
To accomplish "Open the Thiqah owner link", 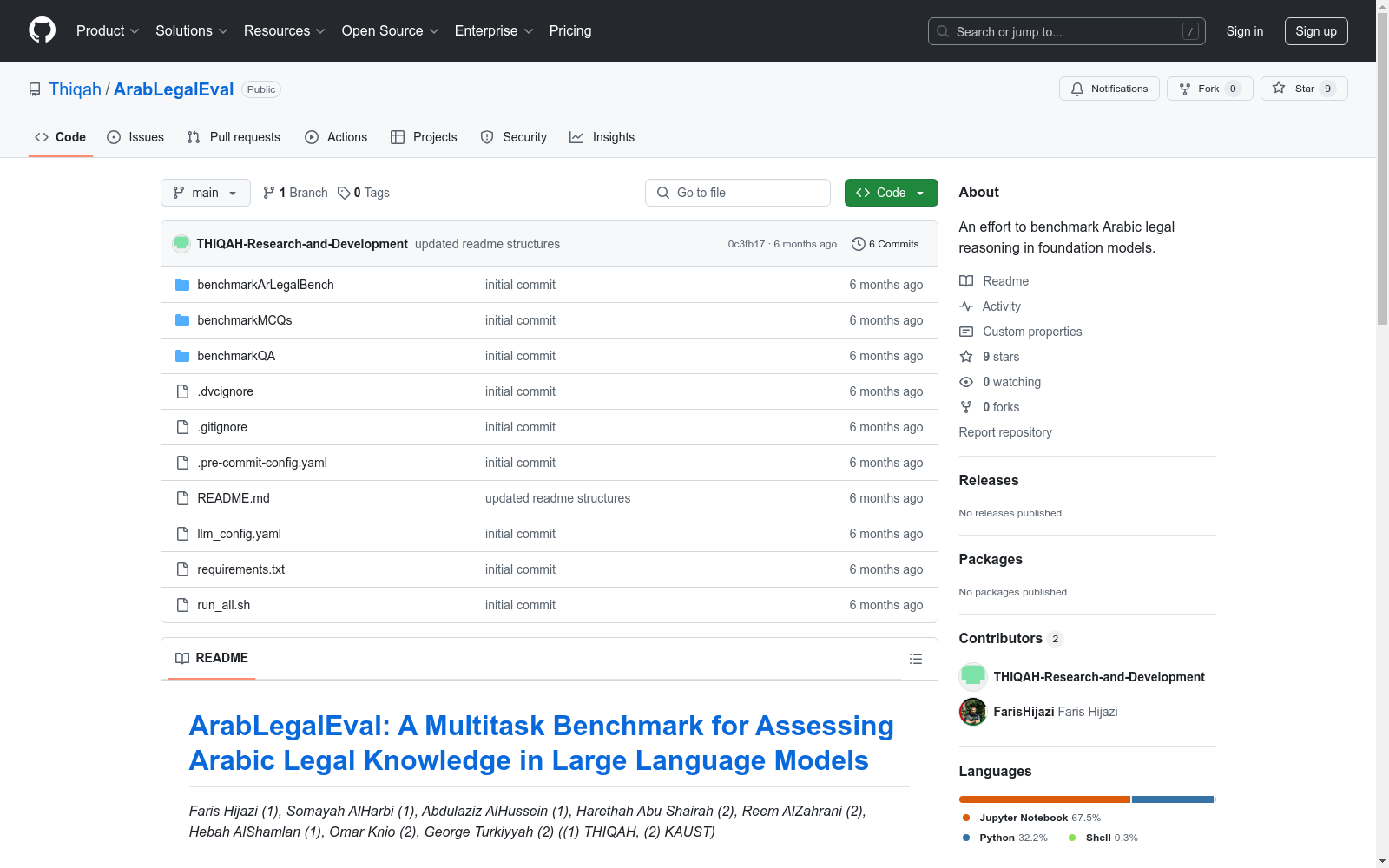I will point(75,89).
